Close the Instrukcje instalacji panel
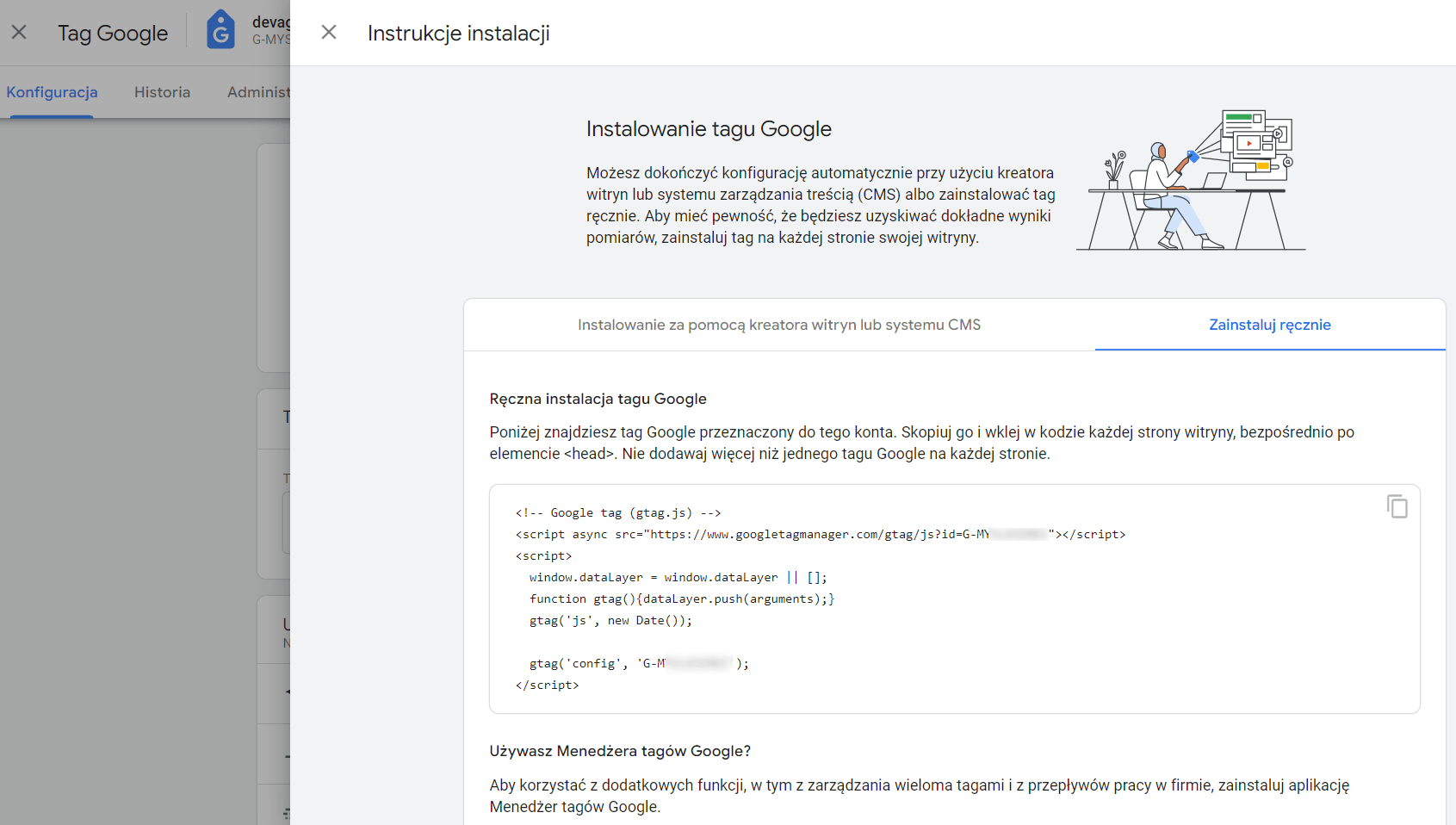1456x825 pixels. 329,33
